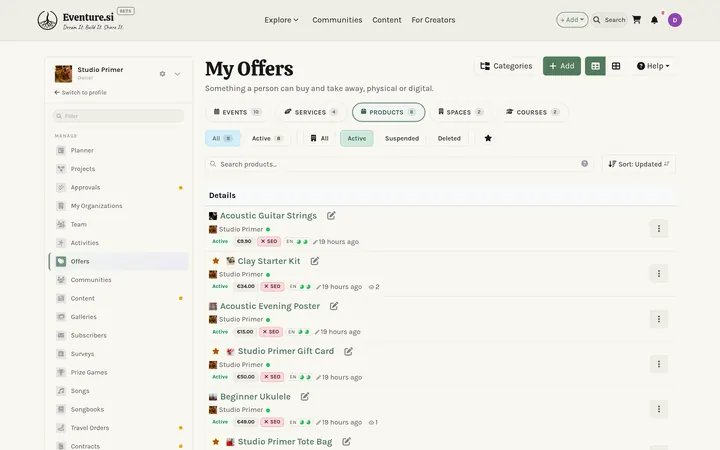Viewport: 720px width, 450px height.
Task: Open more options for Acoustic Evening Poster
Action: (658, 319)
